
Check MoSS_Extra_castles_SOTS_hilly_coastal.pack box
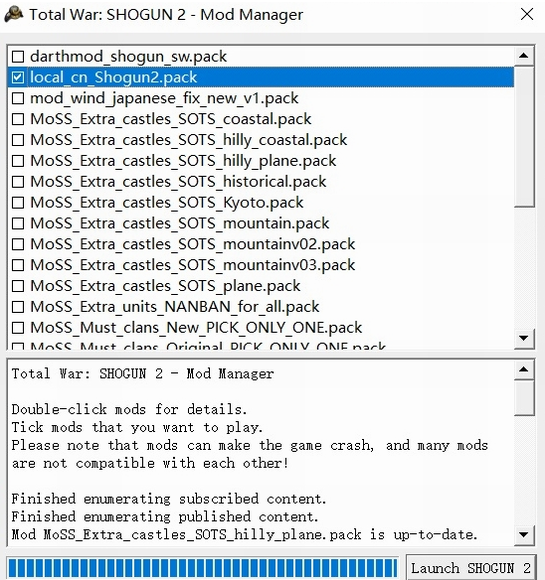pyautogui.click(x=18, y=140)
